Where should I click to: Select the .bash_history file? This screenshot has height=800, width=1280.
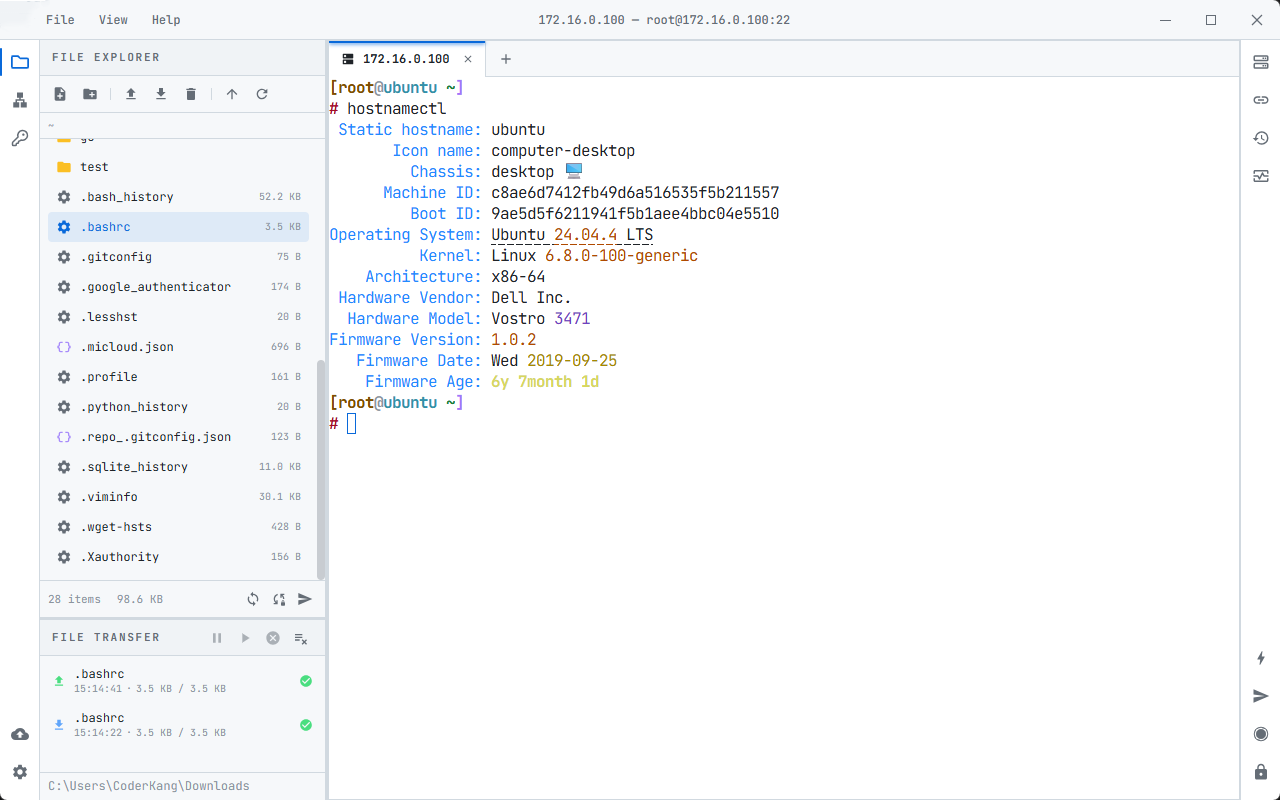178,197
